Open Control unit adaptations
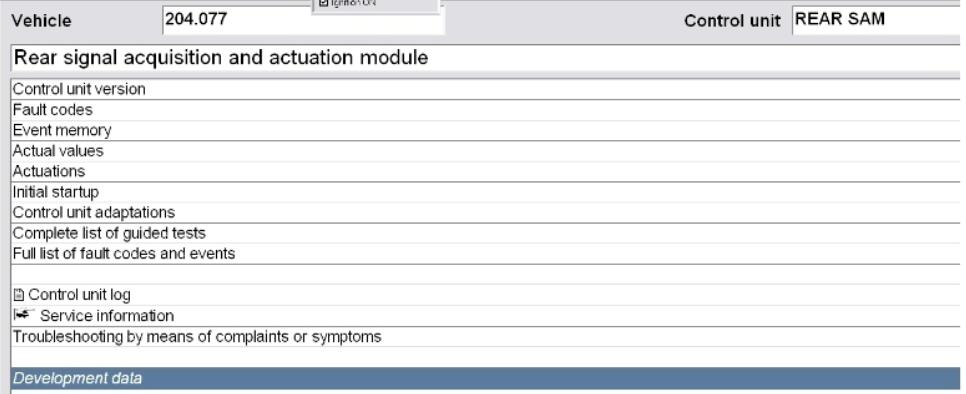This screenshot has height=394, width=966. (x=485, y=212)
